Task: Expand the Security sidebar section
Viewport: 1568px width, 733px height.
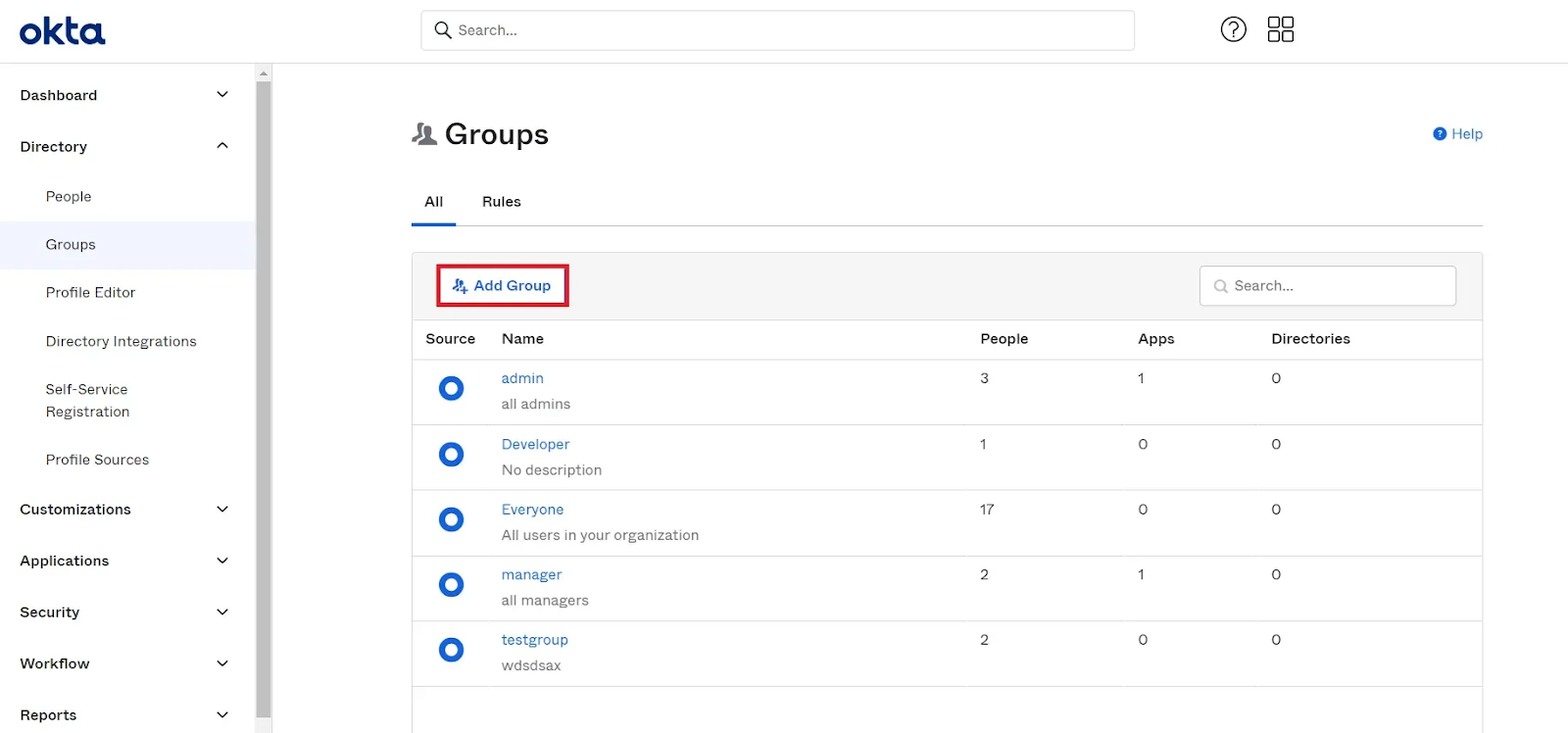Action: click(x=222, y=612)
